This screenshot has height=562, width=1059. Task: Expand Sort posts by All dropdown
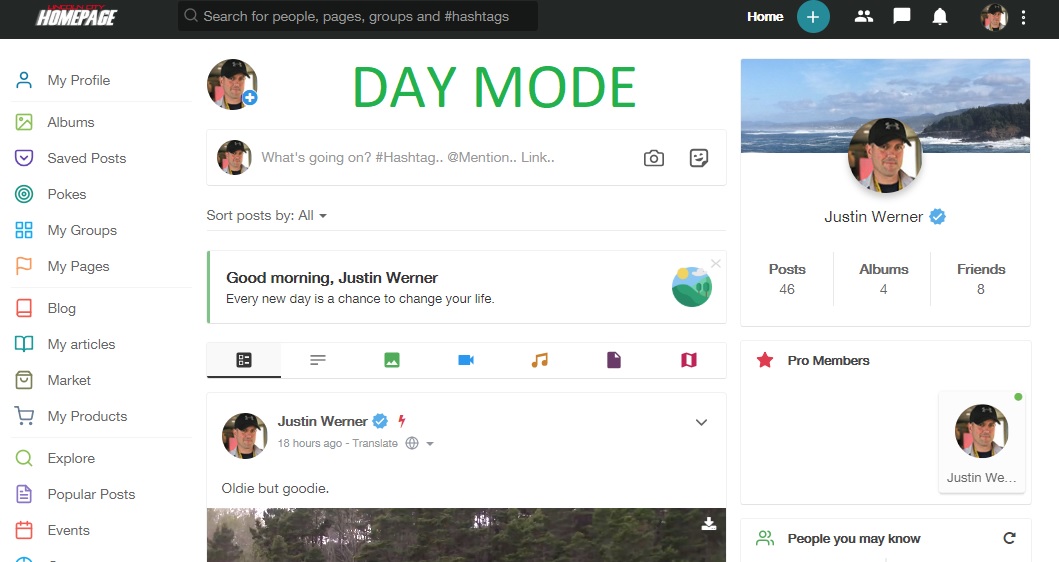pyautogui.click(x=267, y=215)
